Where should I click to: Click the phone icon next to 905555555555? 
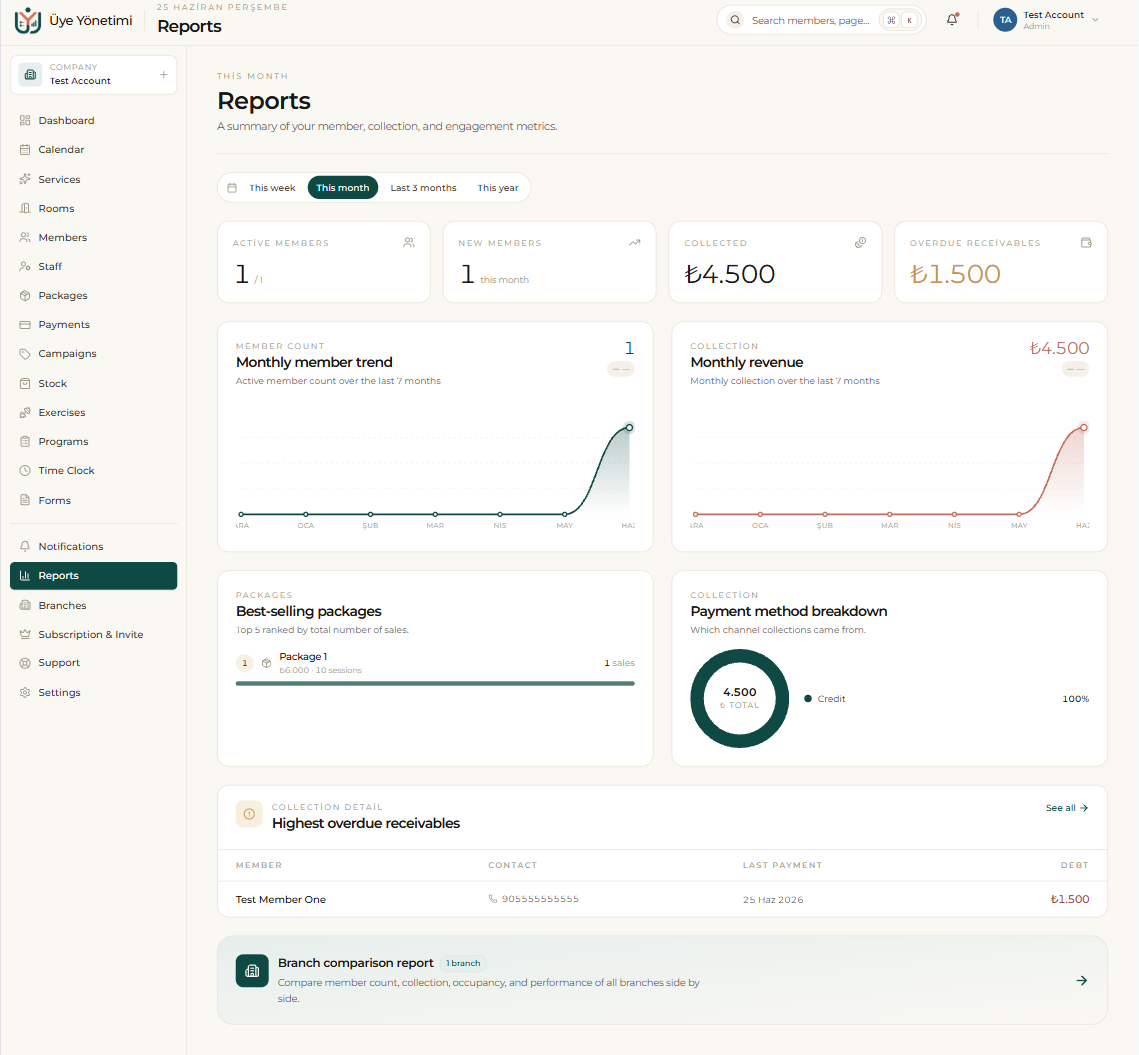click(x=493, y=899)
